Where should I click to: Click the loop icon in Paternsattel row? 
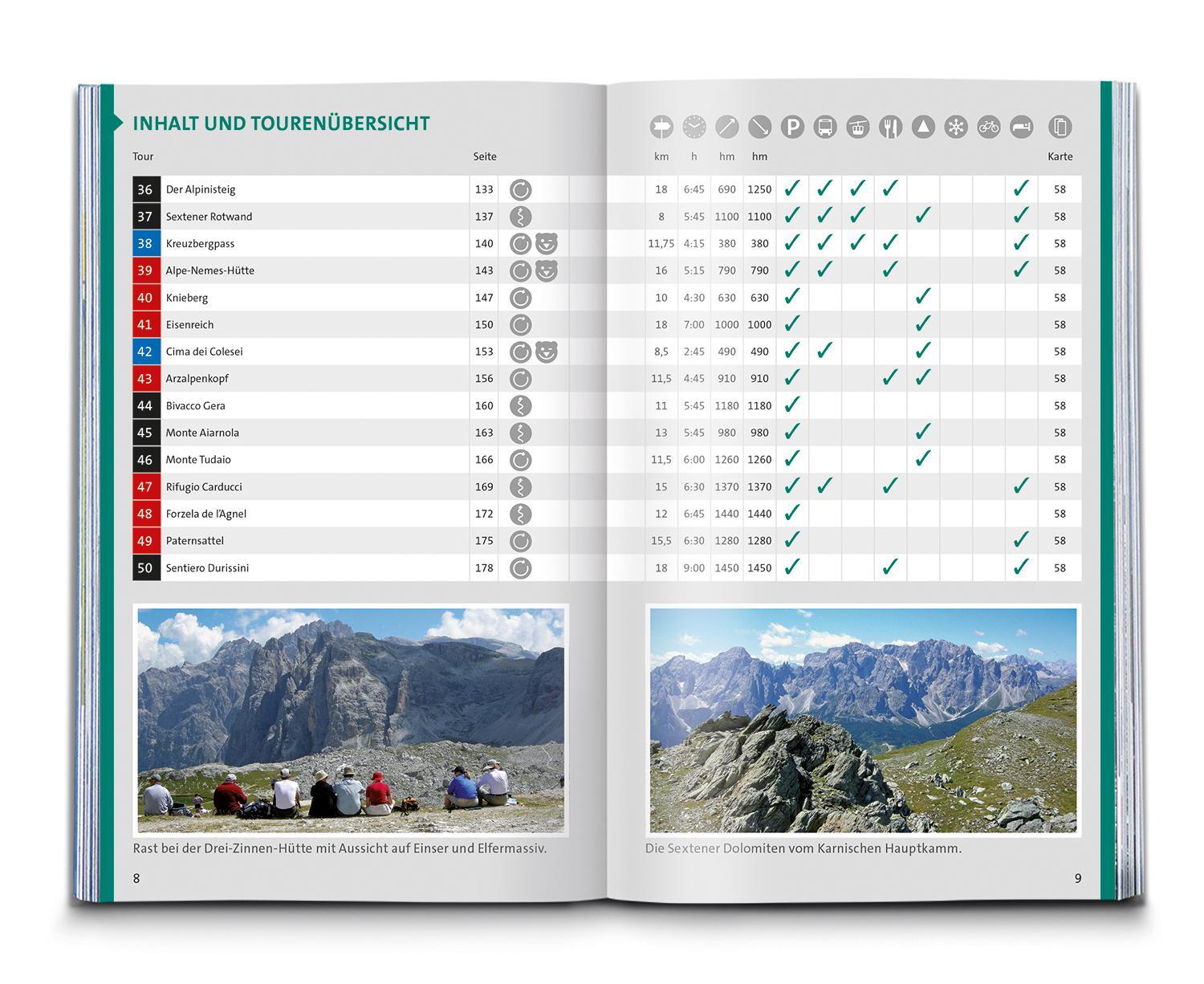(521, 541)
